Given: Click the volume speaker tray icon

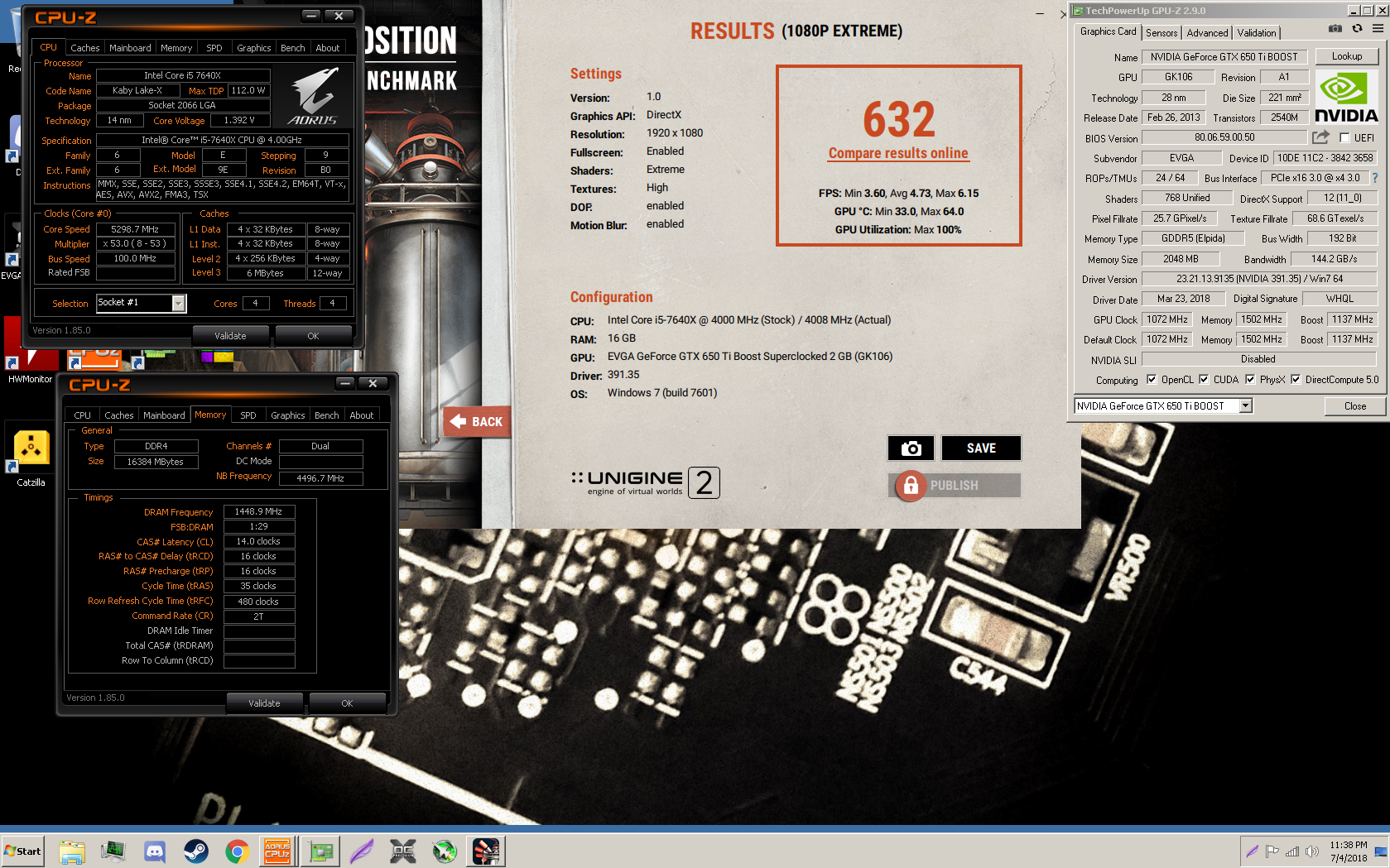Looking at the screenshot, I should (1312, 851).
